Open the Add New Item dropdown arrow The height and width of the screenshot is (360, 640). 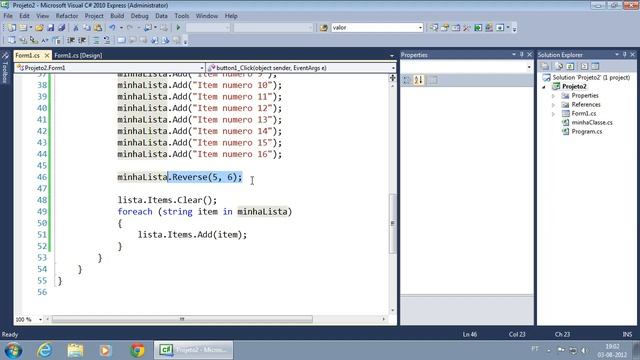[x=31, y=28]
